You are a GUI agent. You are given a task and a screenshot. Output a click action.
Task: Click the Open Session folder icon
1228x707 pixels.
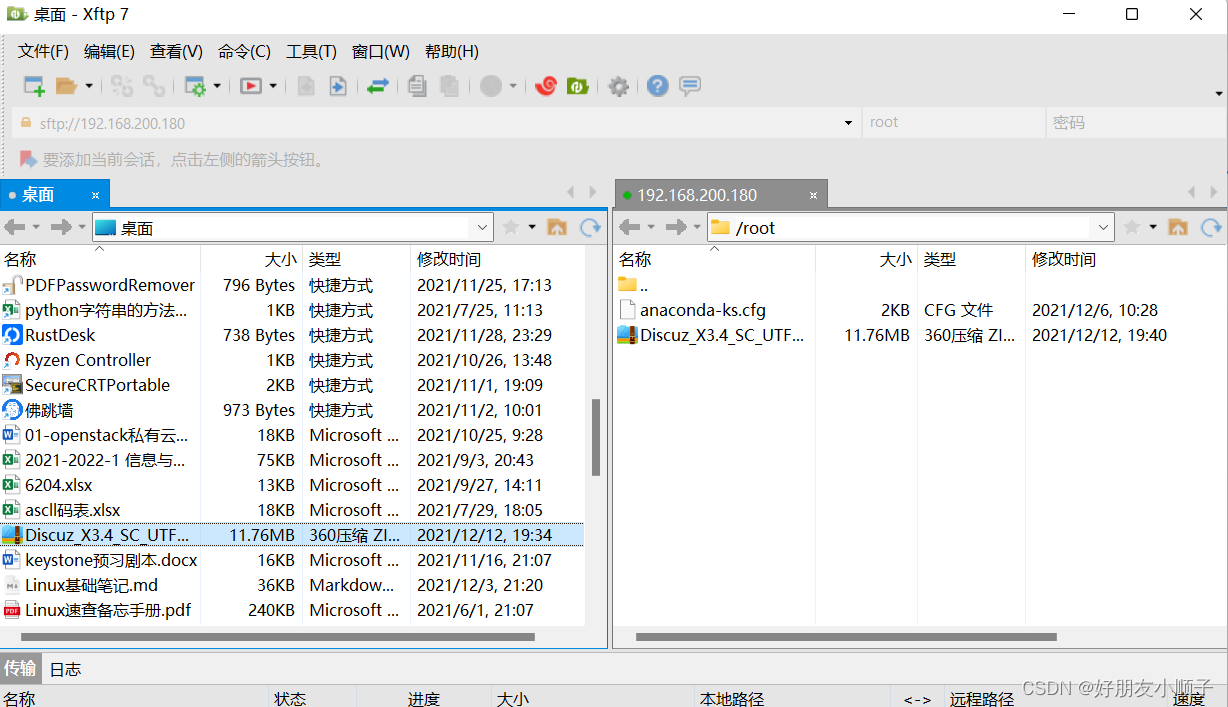coord(67,87)
